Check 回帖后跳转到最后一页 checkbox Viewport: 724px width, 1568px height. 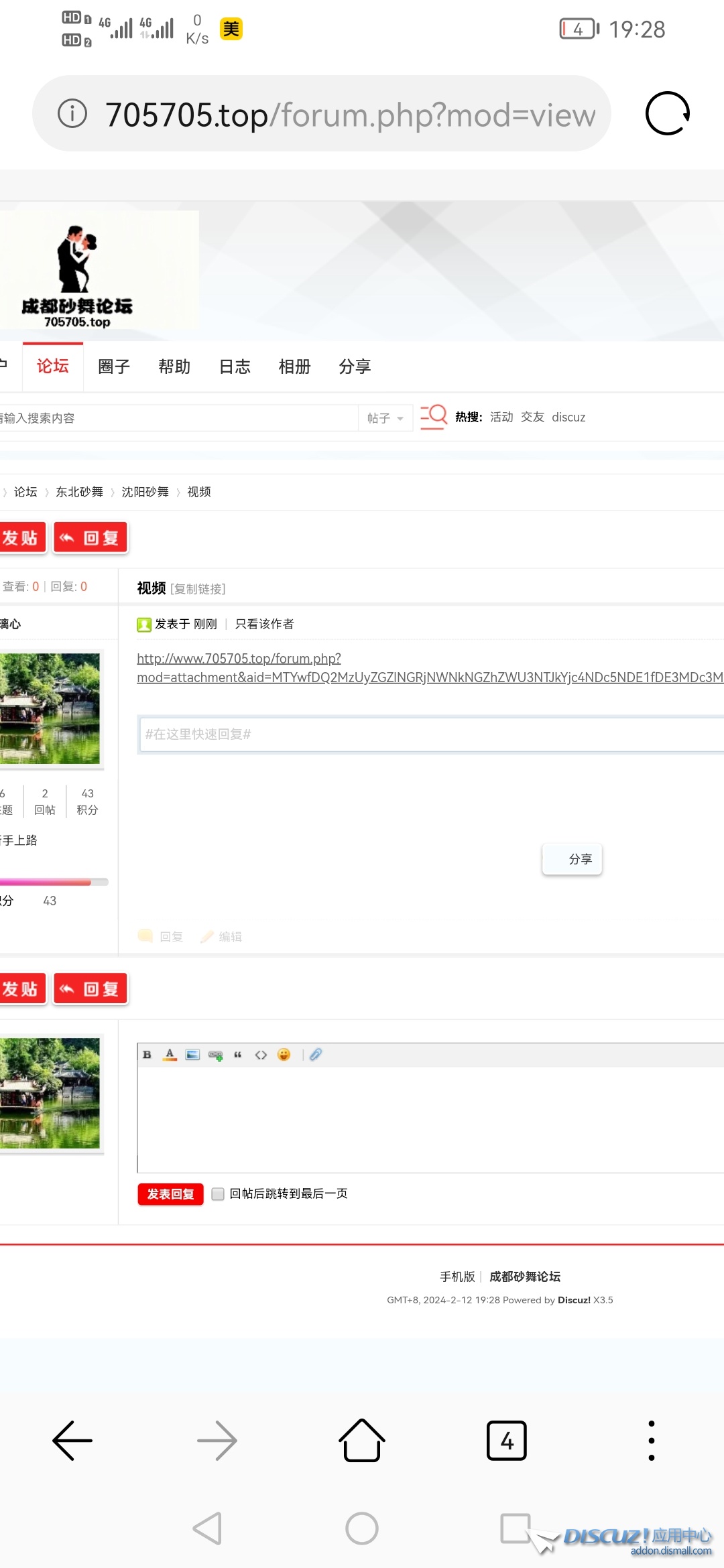(x=218, y=1194)
